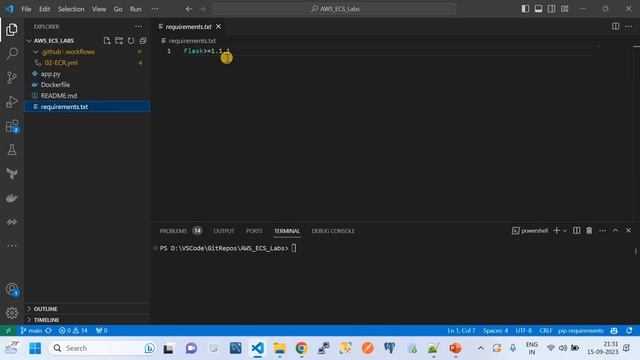Split the terminal pane
Viewport: 640px width, 360px height.
pyautogui.click(x=576, y=231)
